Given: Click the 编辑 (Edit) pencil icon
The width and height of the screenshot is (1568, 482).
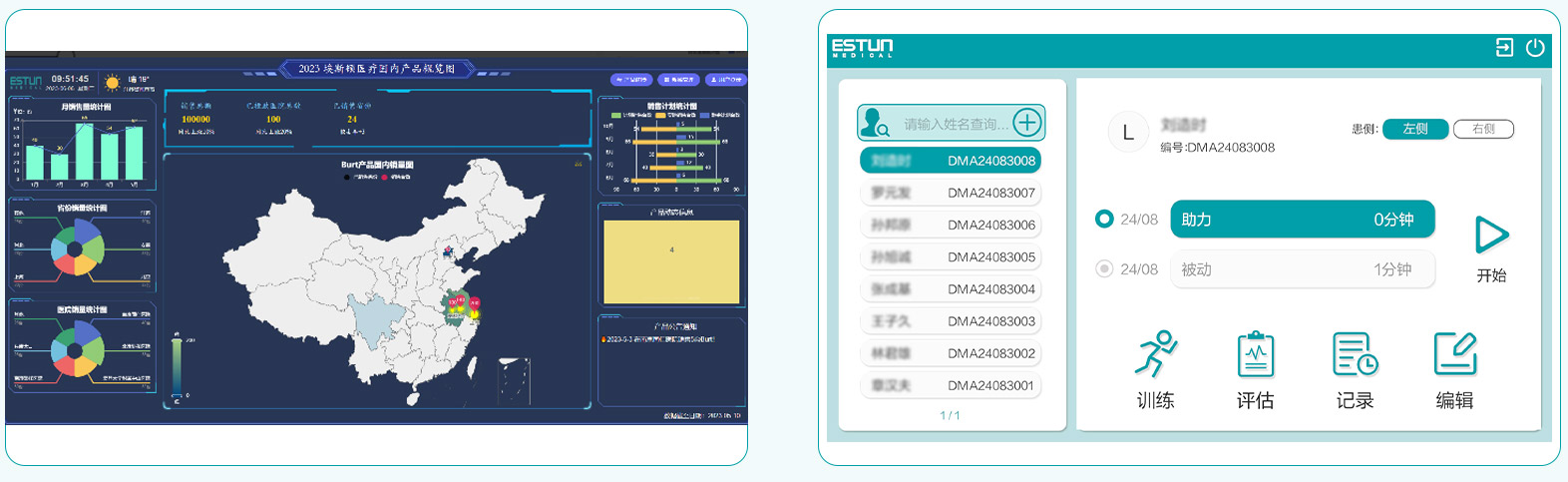Looking at the screenshot, I should point(1454,354).
